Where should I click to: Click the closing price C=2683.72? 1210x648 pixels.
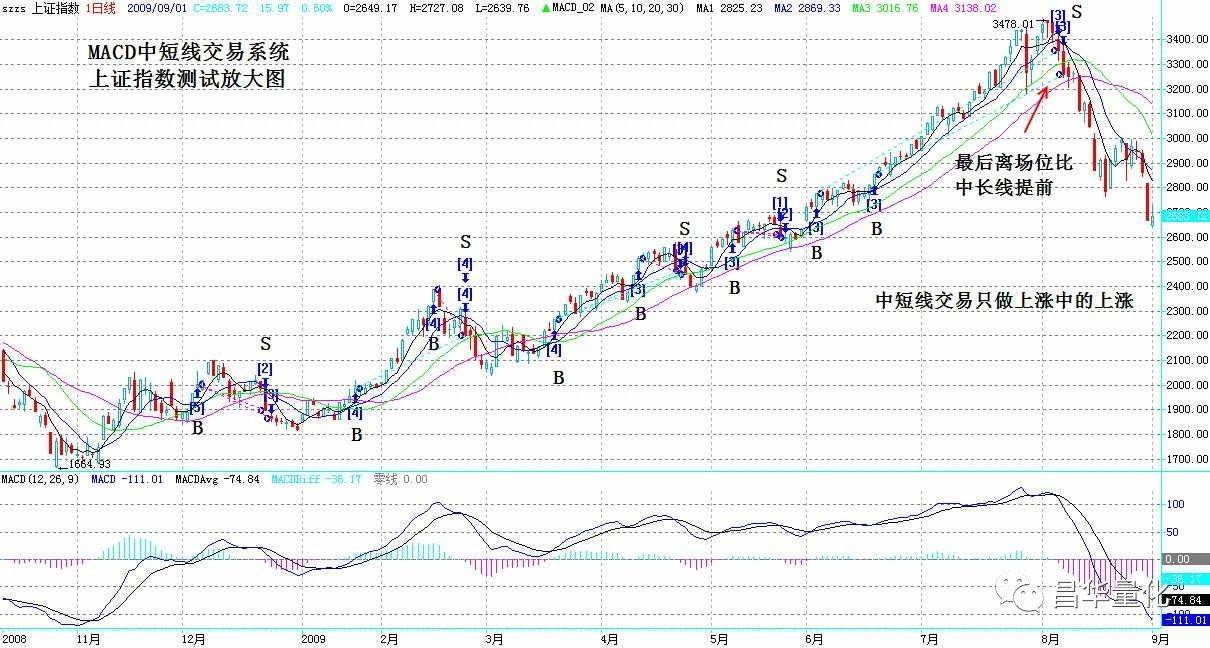pos(218,7)
